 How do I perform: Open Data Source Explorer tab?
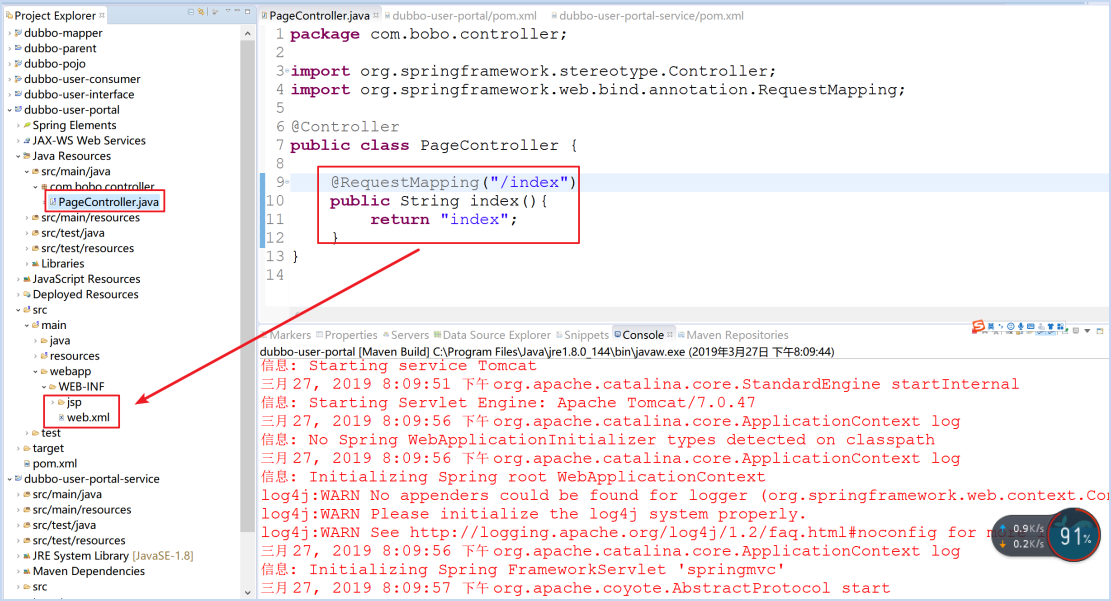coord(496,335)
